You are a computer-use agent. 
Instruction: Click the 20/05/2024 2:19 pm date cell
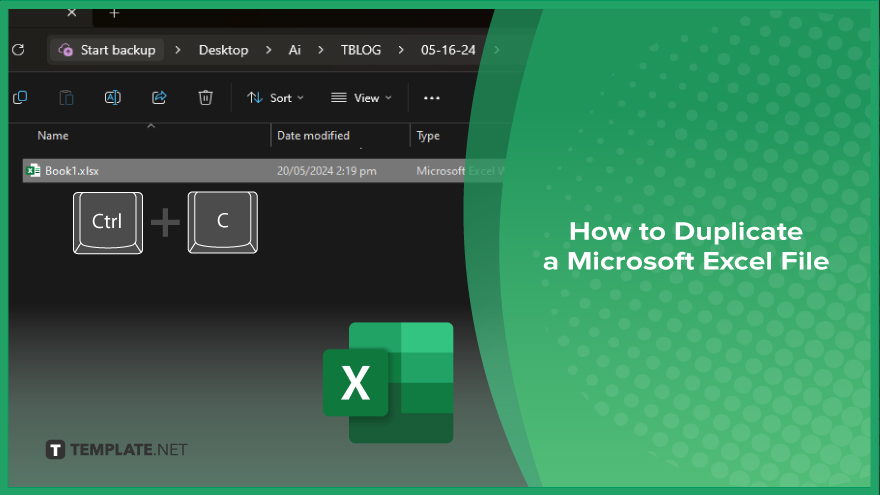pyautogui.click(x=327, y=171)
